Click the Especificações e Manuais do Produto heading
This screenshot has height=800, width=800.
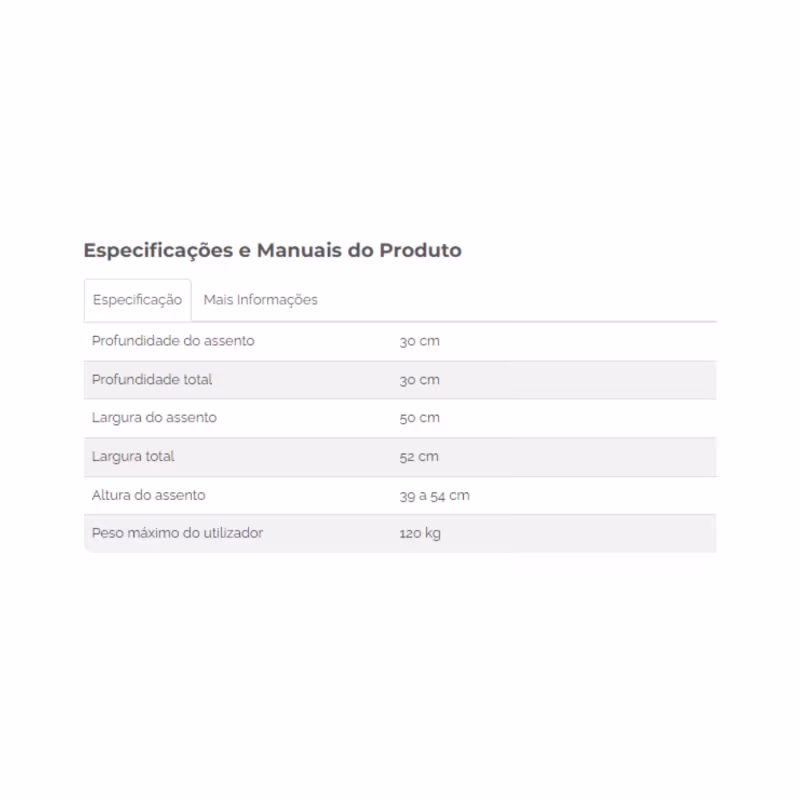point(272,251)
